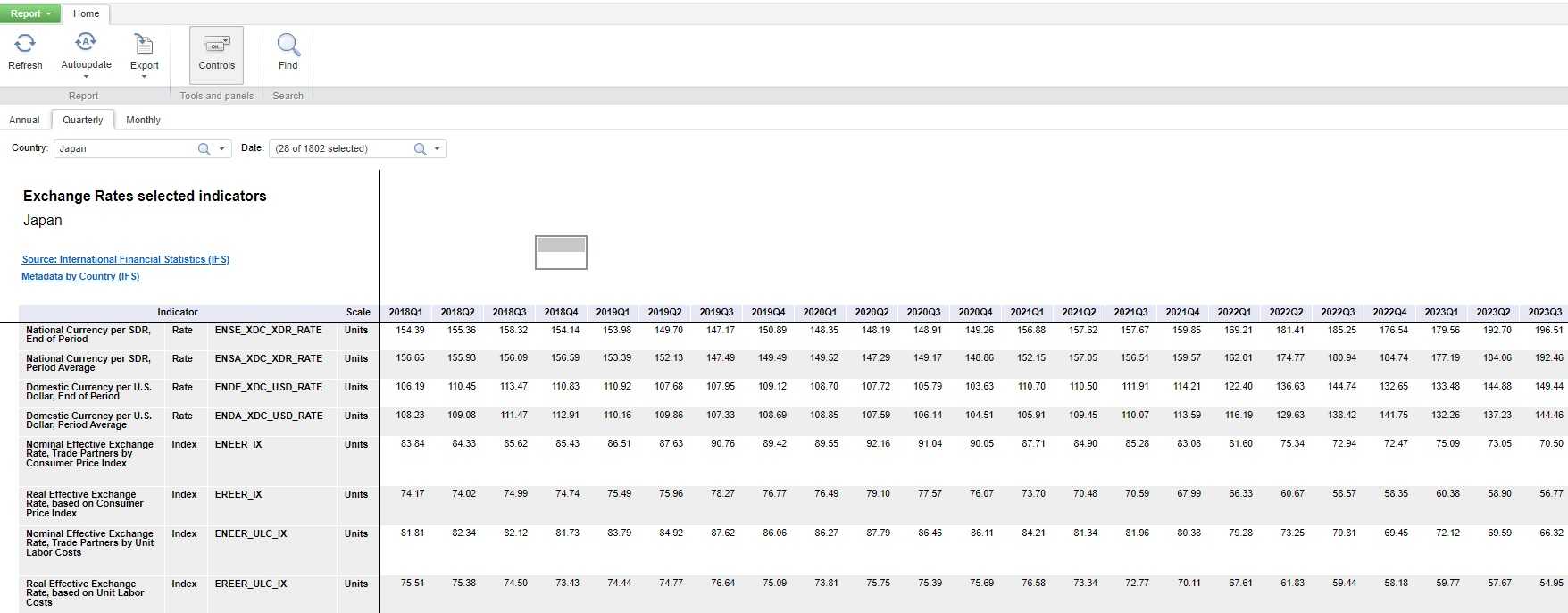Click value 54.95 in EREER_ULC_IX row

click(x=1551, y=583)
